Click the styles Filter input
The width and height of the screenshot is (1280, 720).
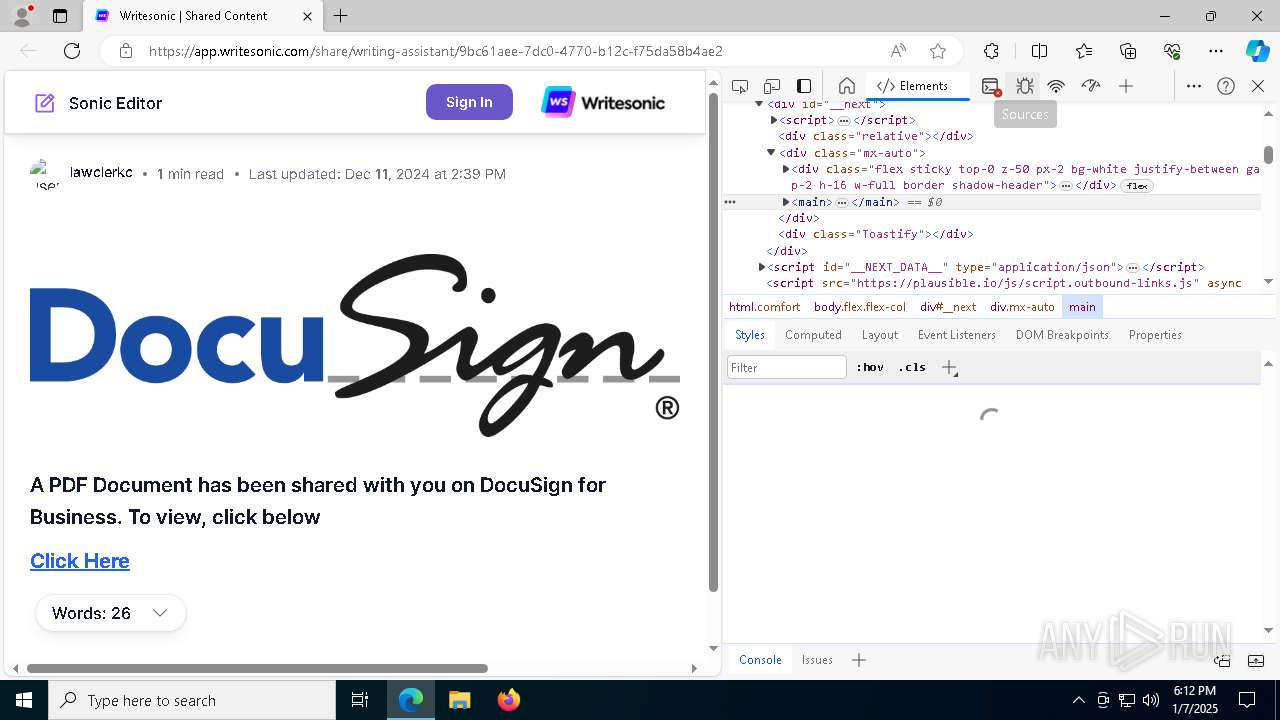pos(787,368)
